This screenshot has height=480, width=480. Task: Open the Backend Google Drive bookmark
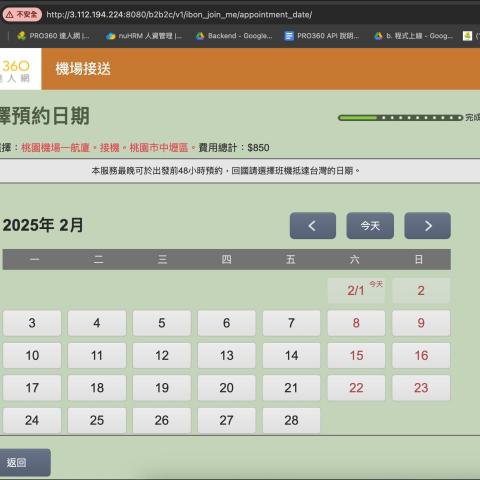click(x=234, y=36)
